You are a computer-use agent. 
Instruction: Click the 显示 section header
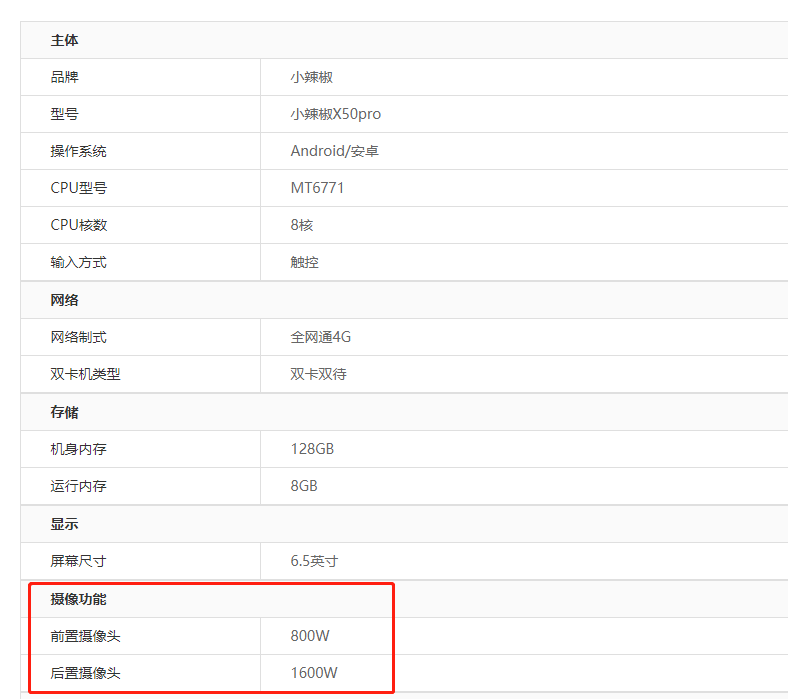64,524
